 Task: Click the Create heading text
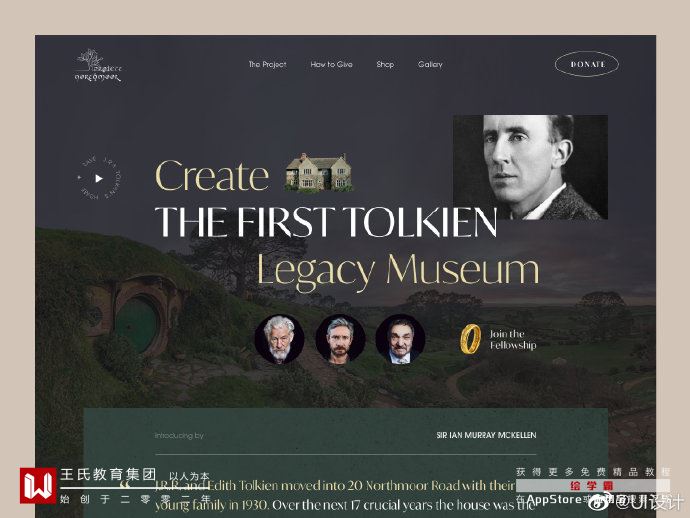[x=212, y=176]
